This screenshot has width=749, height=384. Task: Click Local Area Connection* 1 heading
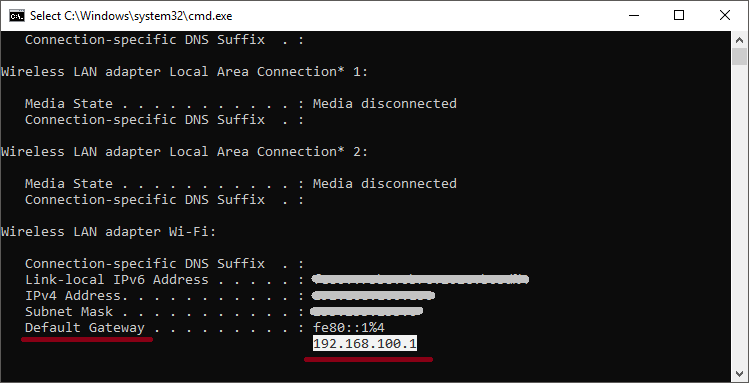pos(184,72)
